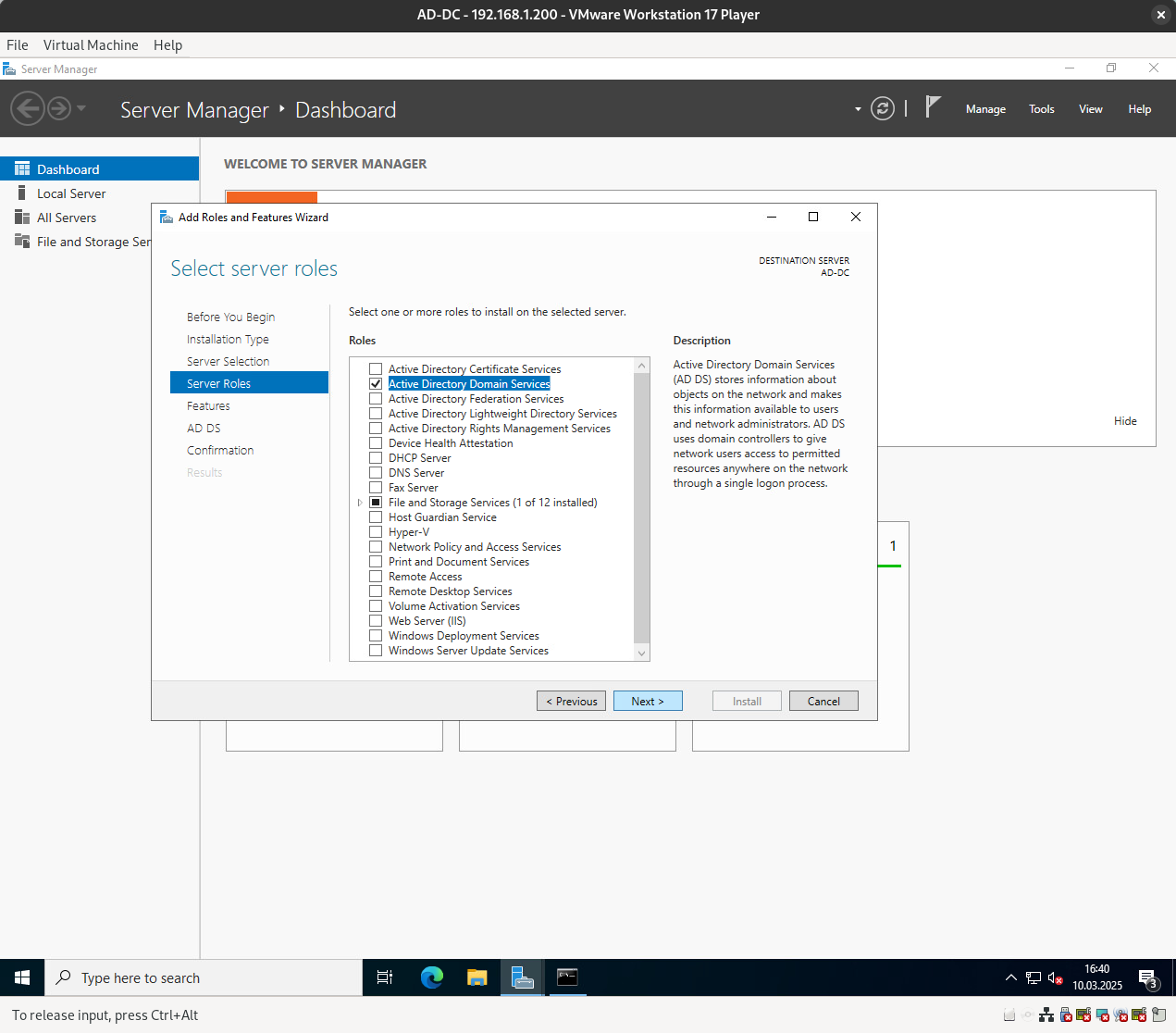Image resolution: width=1176 pixels, height=1033 pixels.
Task: Click the back navigation arrow icon
Action: click(x=28, y=109)
